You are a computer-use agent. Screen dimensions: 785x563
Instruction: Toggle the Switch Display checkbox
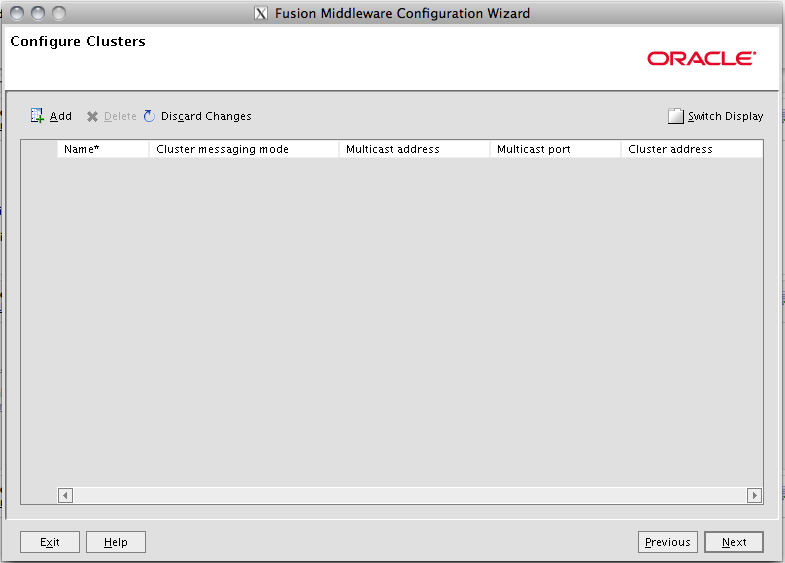(675, 116)
